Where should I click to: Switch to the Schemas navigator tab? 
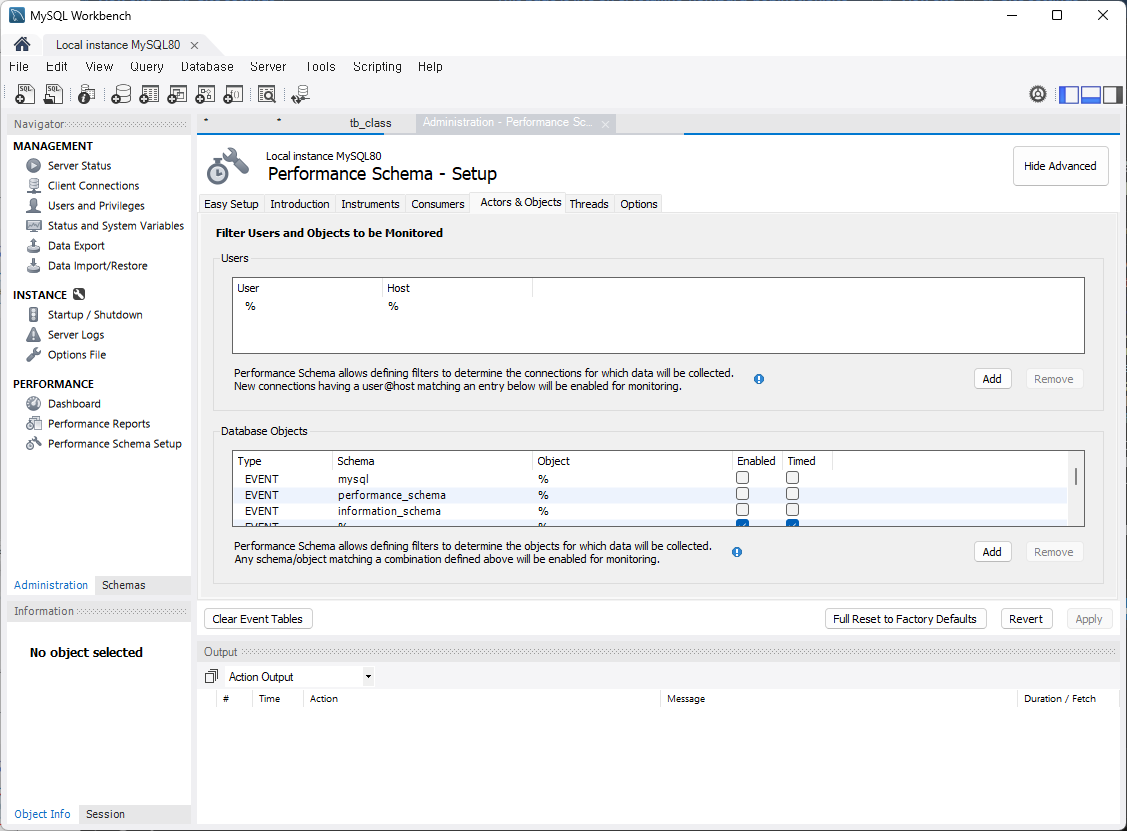click(124, 585)
